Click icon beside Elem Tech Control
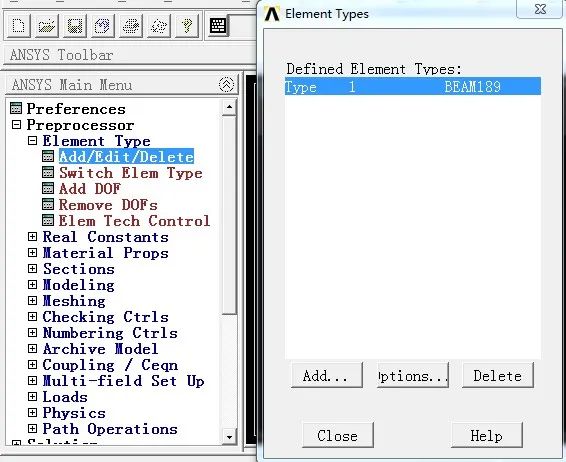This screenshot has width=566, height=462. click(x=48, y=220)
